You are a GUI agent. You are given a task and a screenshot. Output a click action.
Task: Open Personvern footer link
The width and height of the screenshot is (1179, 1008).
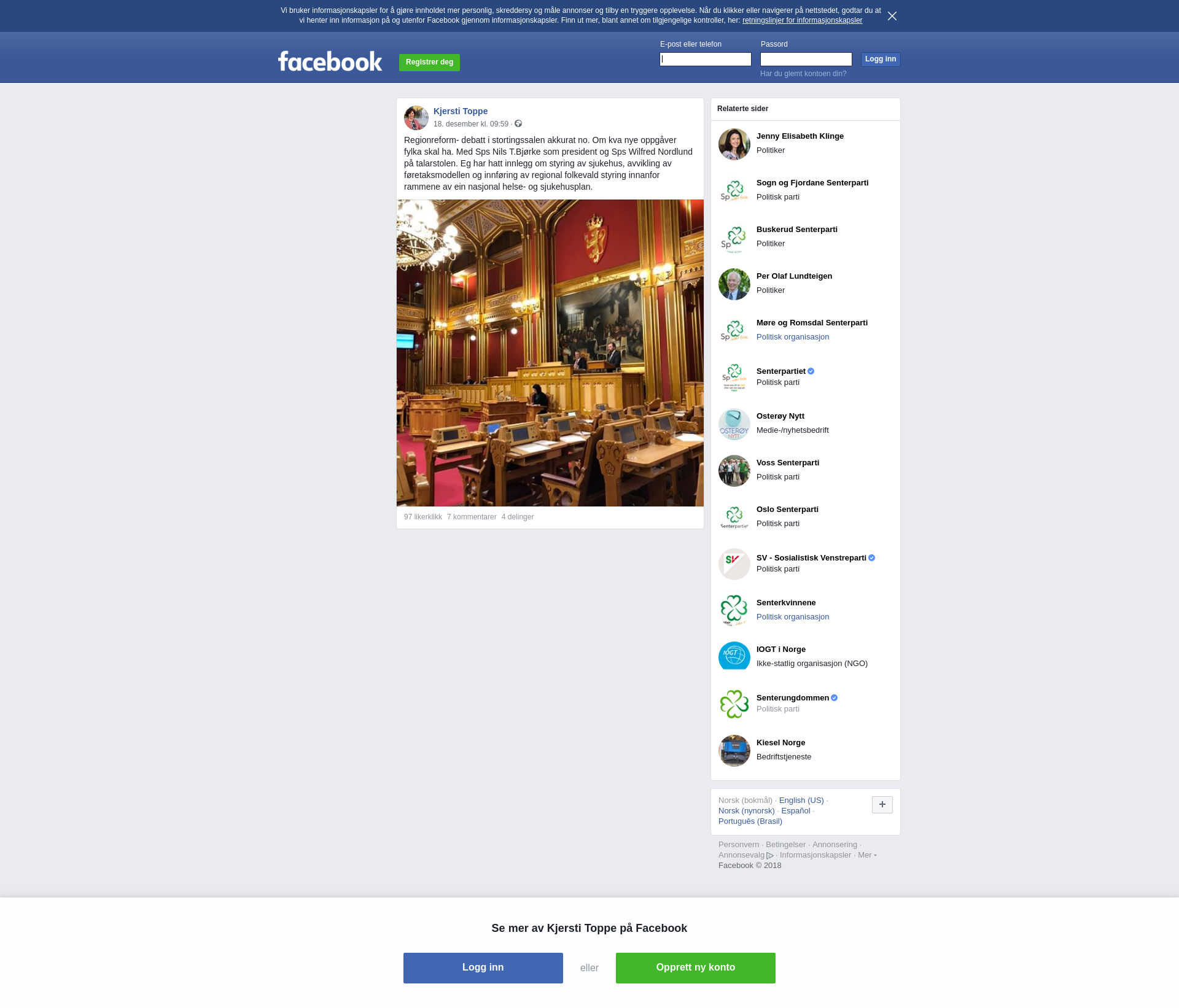coord(739,845)
